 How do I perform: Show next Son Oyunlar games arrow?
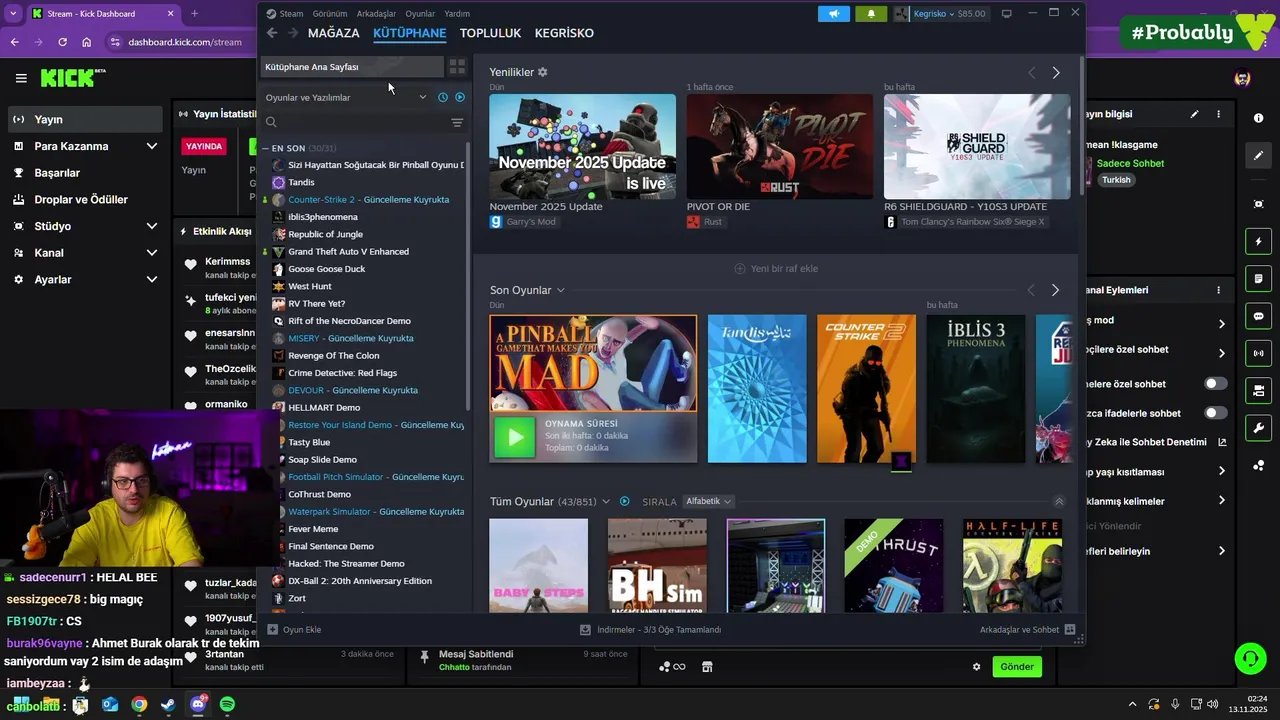point(1055,290)
